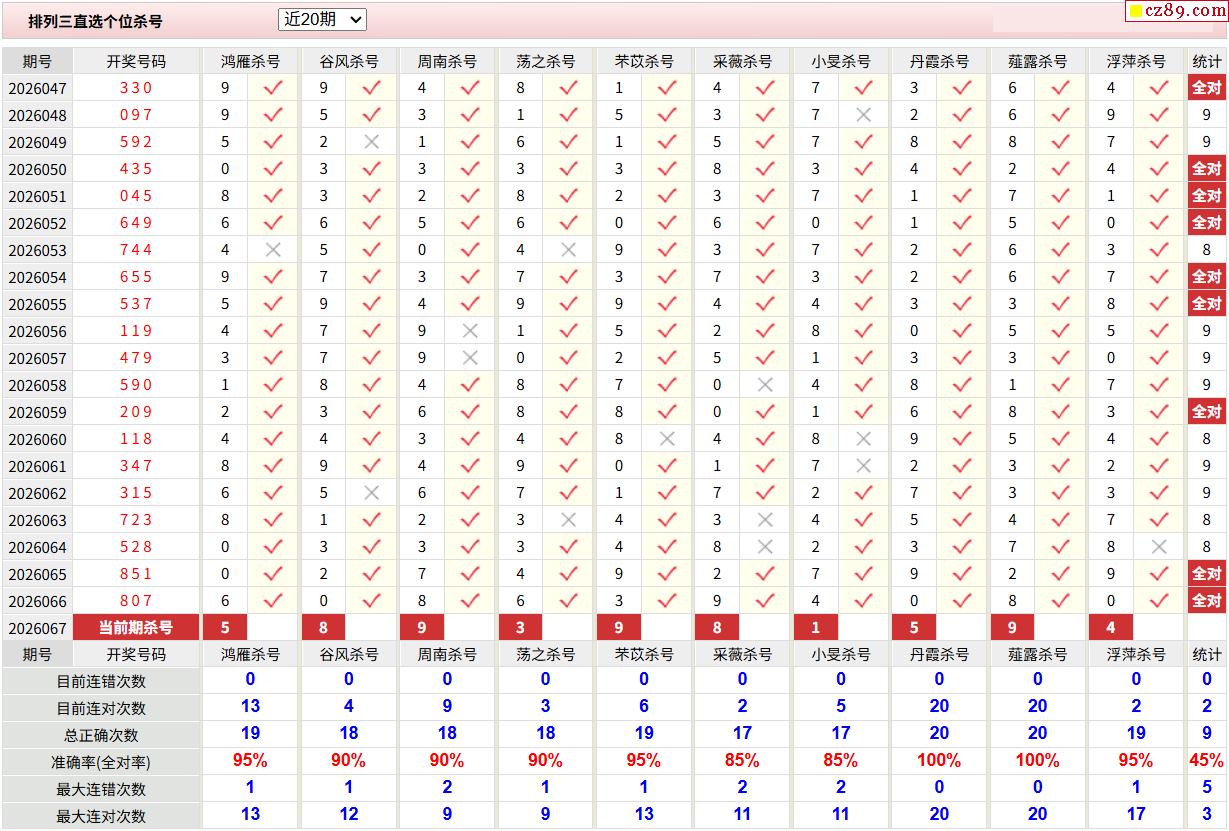Click the cross mark for 采薇杀号 in row 2026058
Image resolution: width=1229 pixels, height=831 pixels.
coord(765,385)
